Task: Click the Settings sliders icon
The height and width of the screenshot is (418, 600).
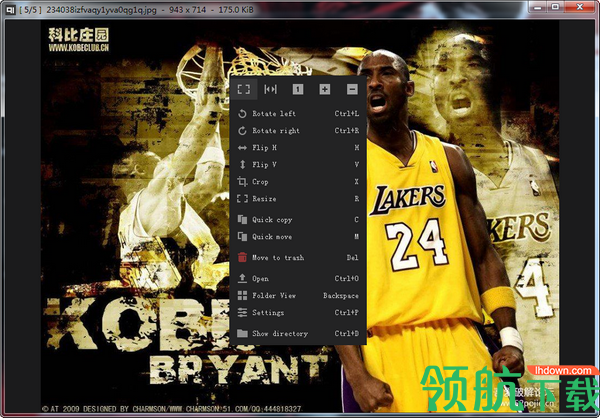Action: [x=242, y=312]
